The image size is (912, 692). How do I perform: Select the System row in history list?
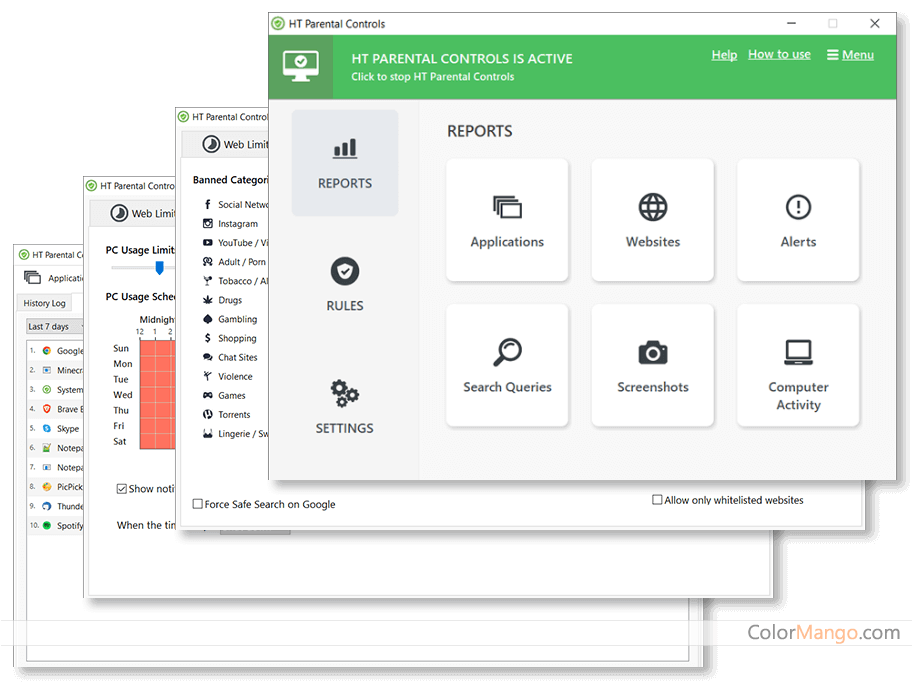(57, 390)
